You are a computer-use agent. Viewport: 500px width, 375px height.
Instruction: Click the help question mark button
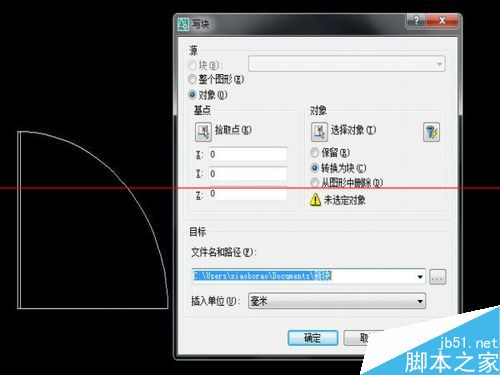tap(416, 21)
